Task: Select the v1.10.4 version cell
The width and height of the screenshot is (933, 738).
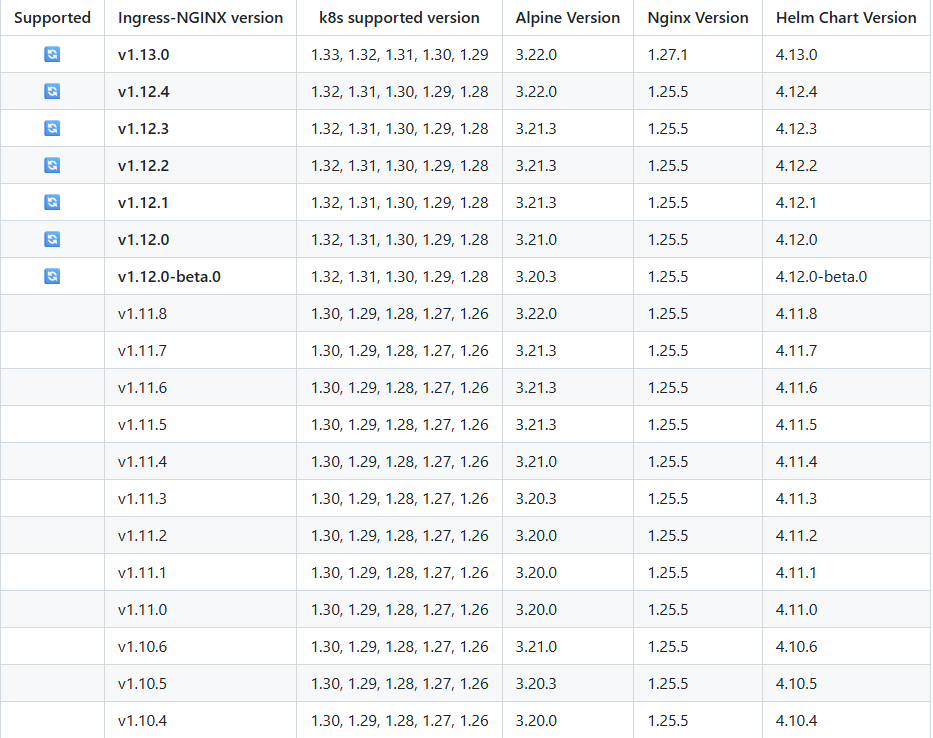Action: click(142, 721)
